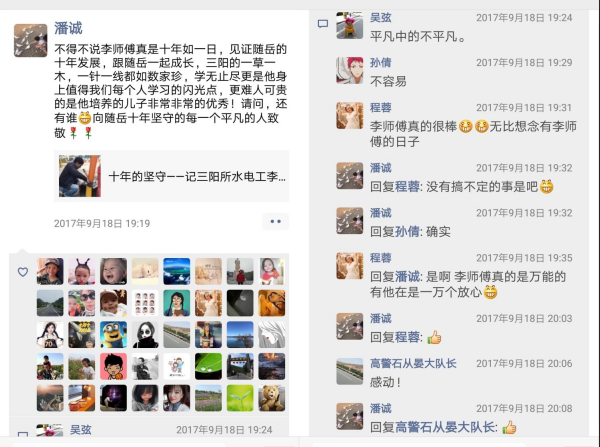Open shared article 十年的坚守——记三阳所水电工李
The image size is (600, 447).
[x=171, y=176]
